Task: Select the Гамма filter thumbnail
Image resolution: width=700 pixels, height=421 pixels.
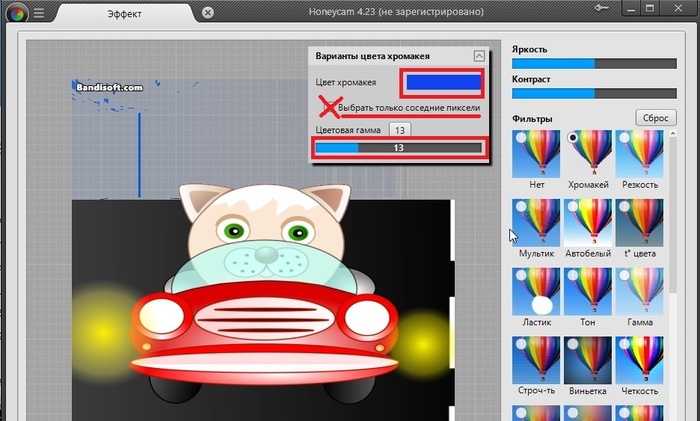Action: pyautogui.click(x=639, y=292)
